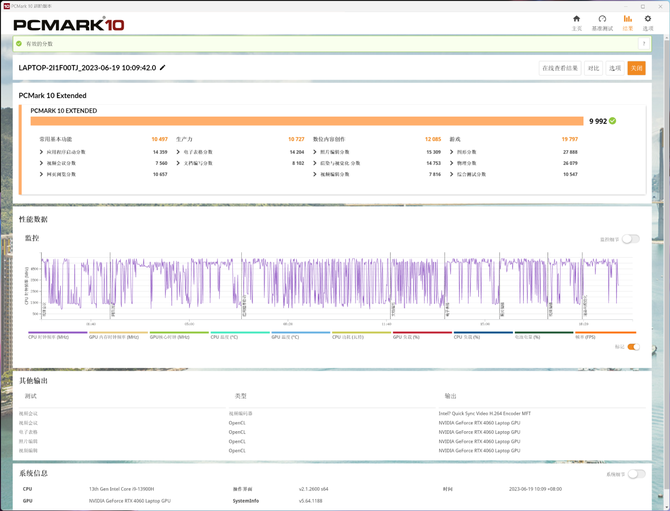Click Essentials score 10 497
The image size is (670, 511).
pos(159,139)
